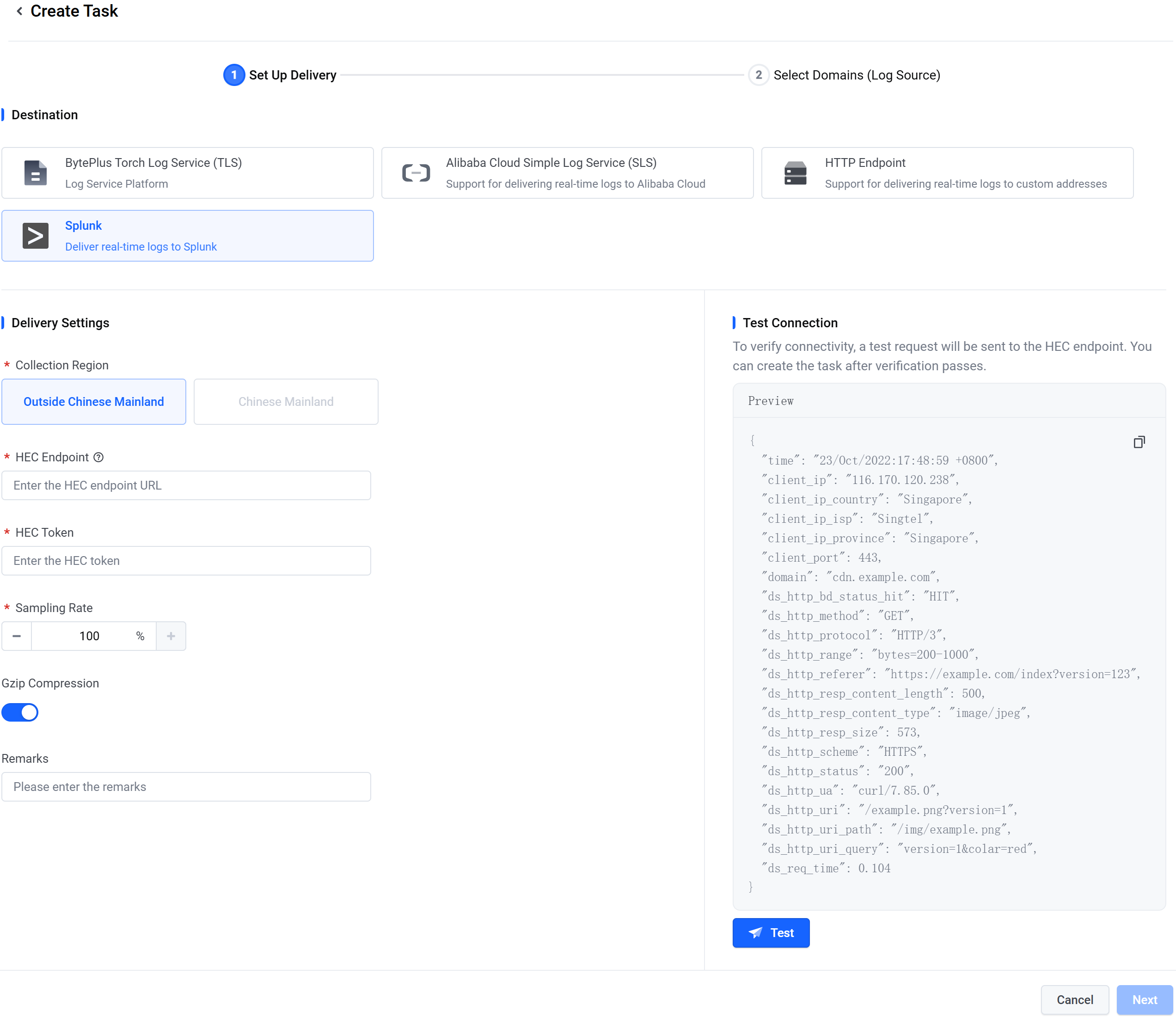Open the HEC Endpoint help tooltip icon

point(99,458)
